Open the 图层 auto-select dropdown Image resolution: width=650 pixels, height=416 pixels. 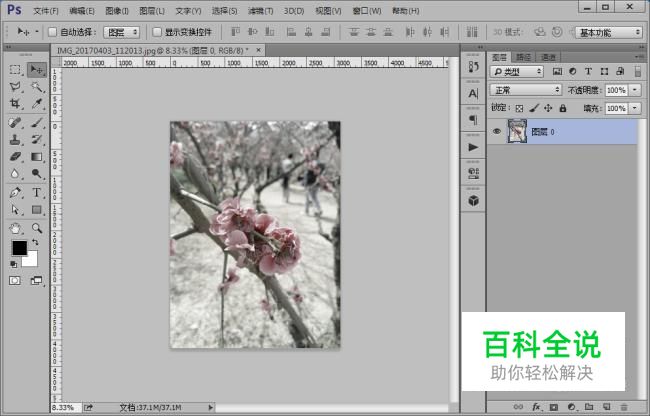pyautogui.click(x=121, y=32)
